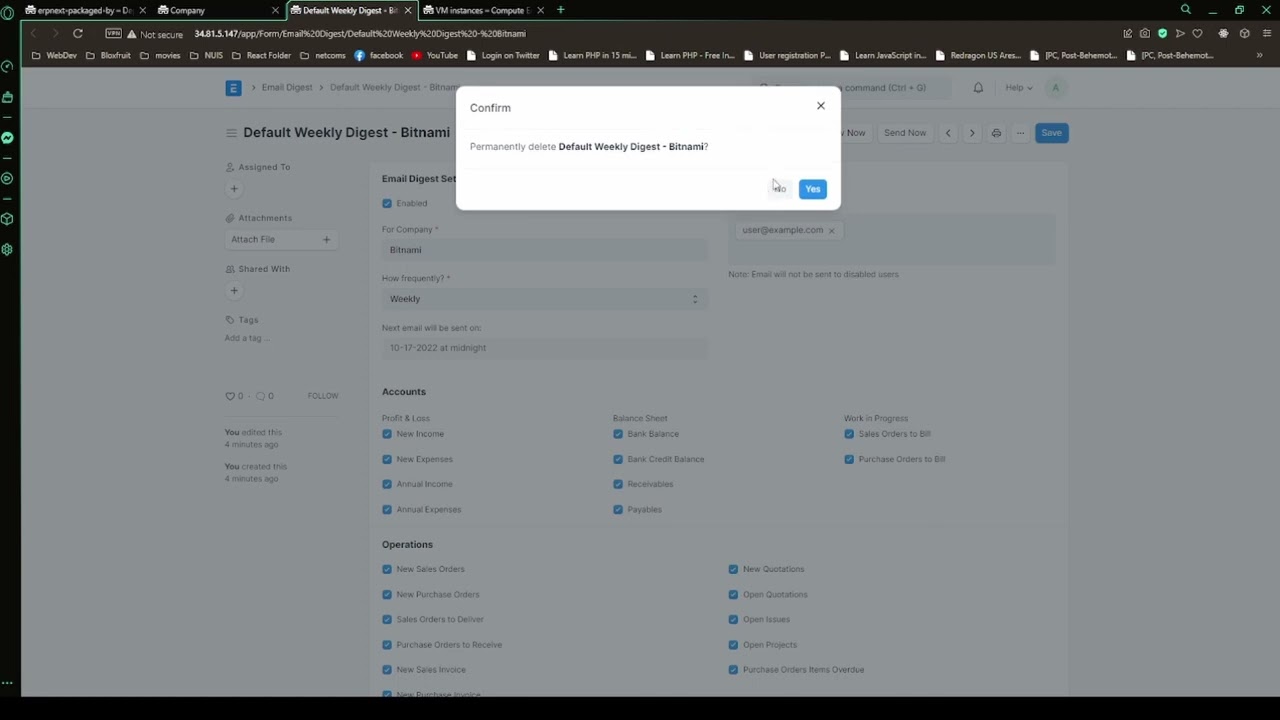1280x720 pixels.
Task: Go to the next document arrow
Action: [x=972, y=133]
